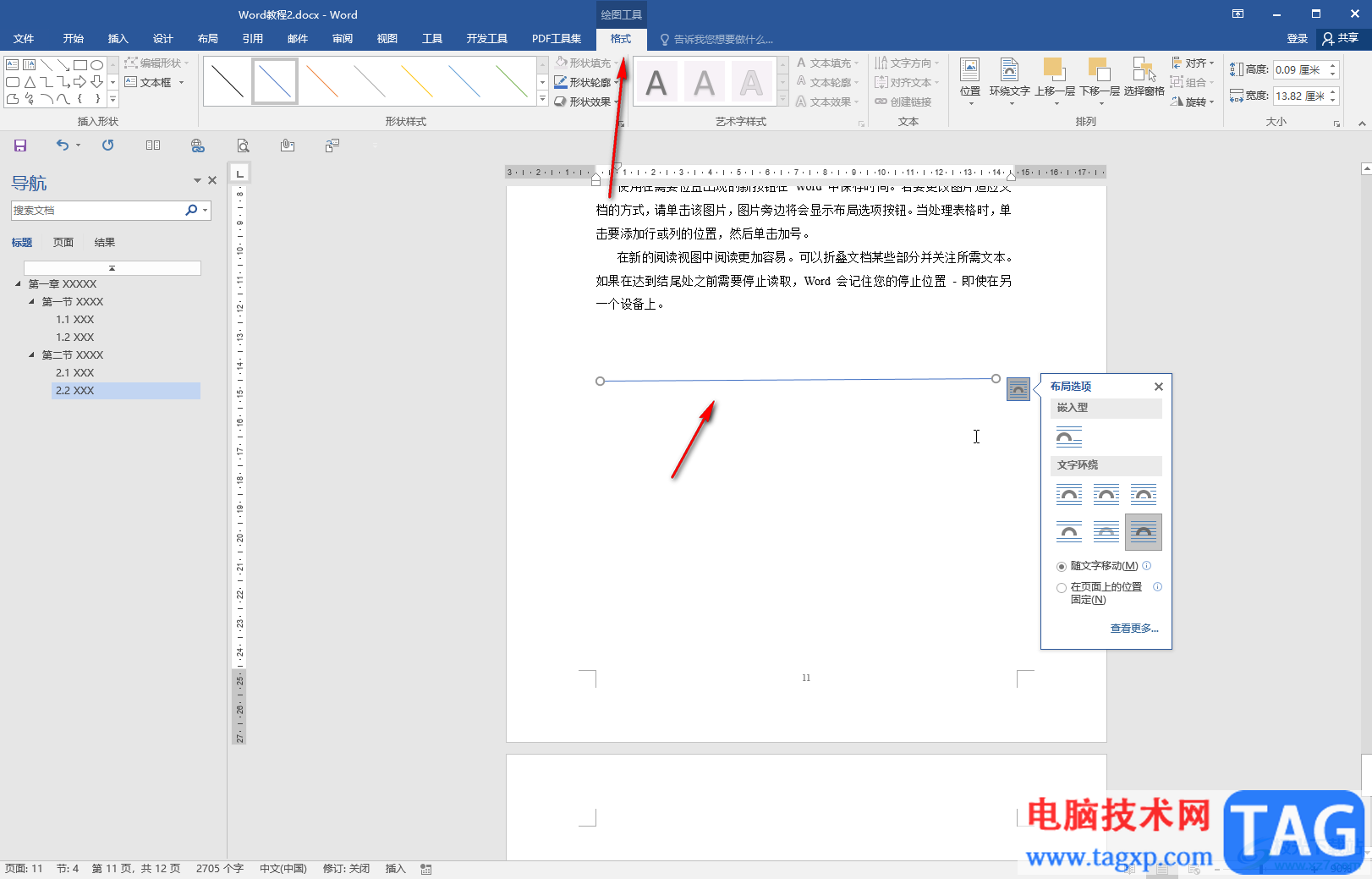Image resolution: width=1372 pixels, height=879 pixels.
Task: Switch to the 审阅 ribbon tab
Action: pyautogui.click(x=343, y=39)
